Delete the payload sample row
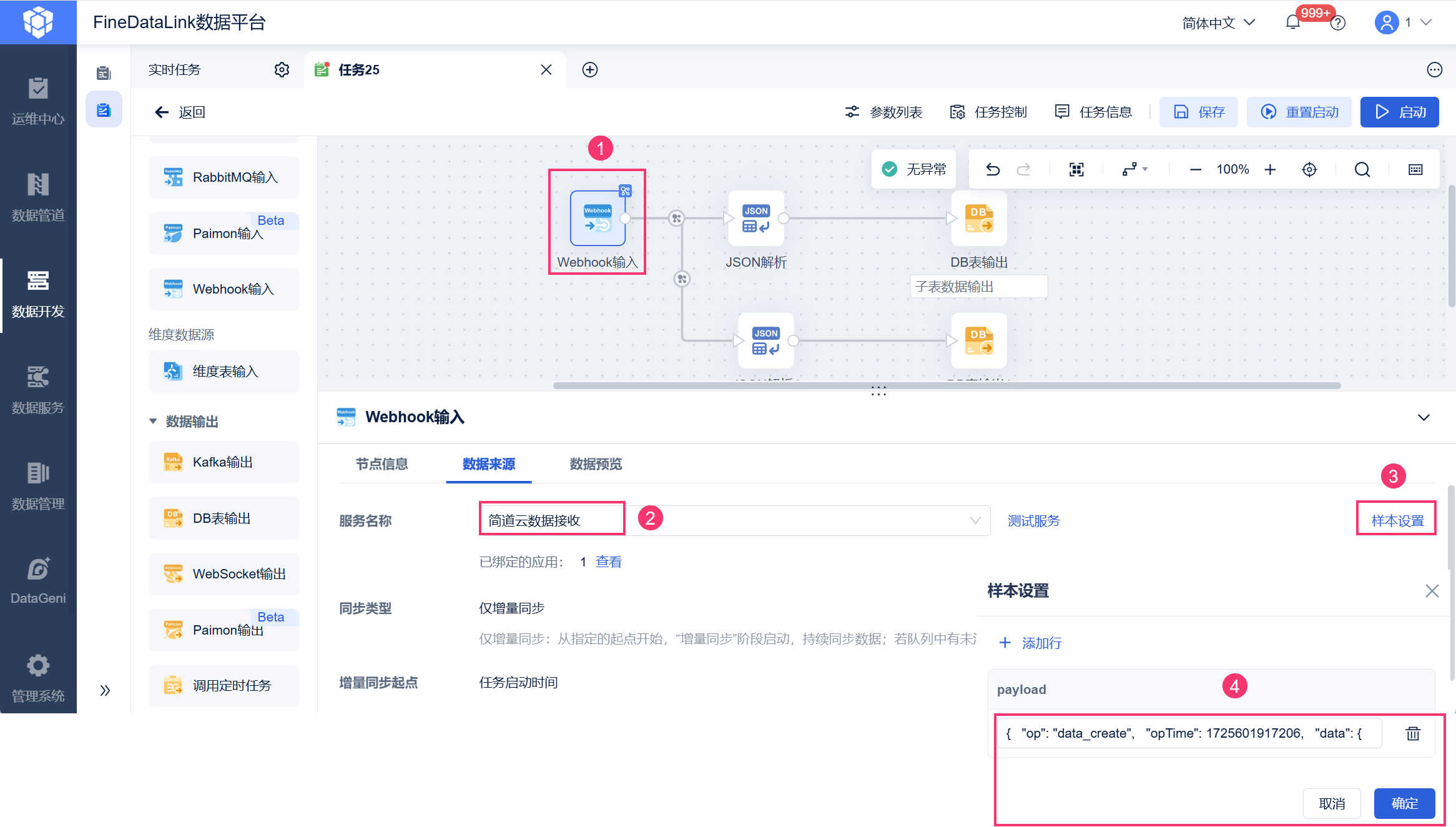The image size is (1456, 827). coord(1413,733)
